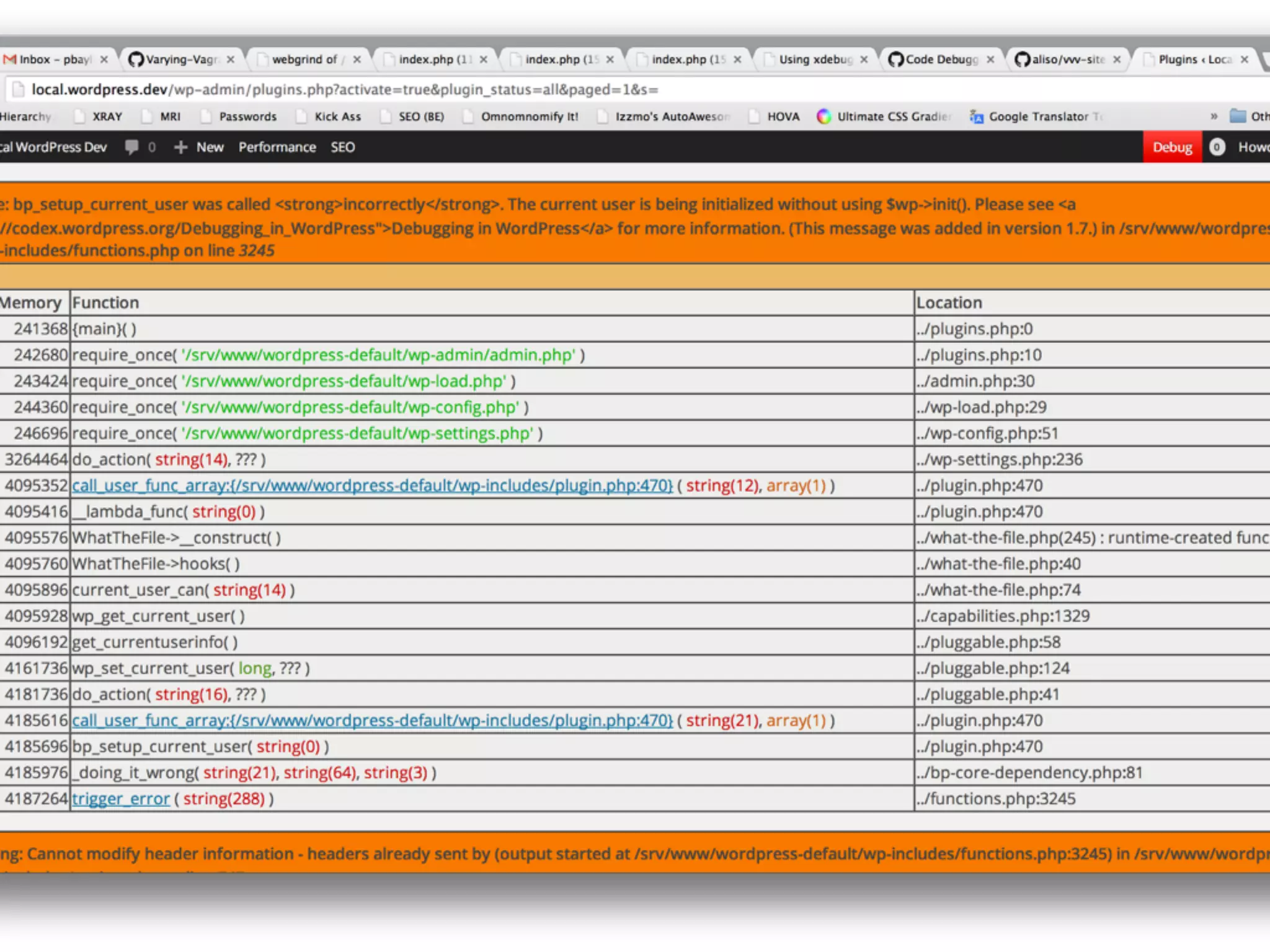Click the notification count circle icon

point(1217,147)
